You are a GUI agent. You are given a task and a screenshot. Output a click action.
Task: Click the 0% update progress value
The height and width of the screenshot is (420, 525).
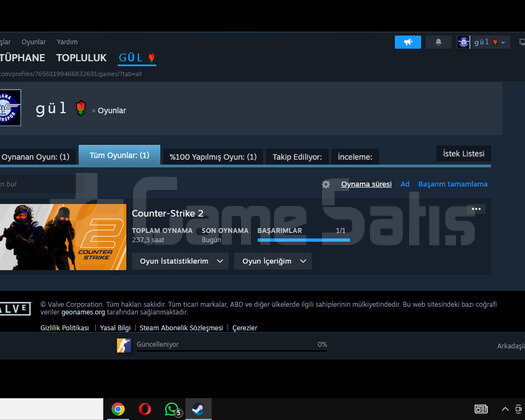(322, 344)
